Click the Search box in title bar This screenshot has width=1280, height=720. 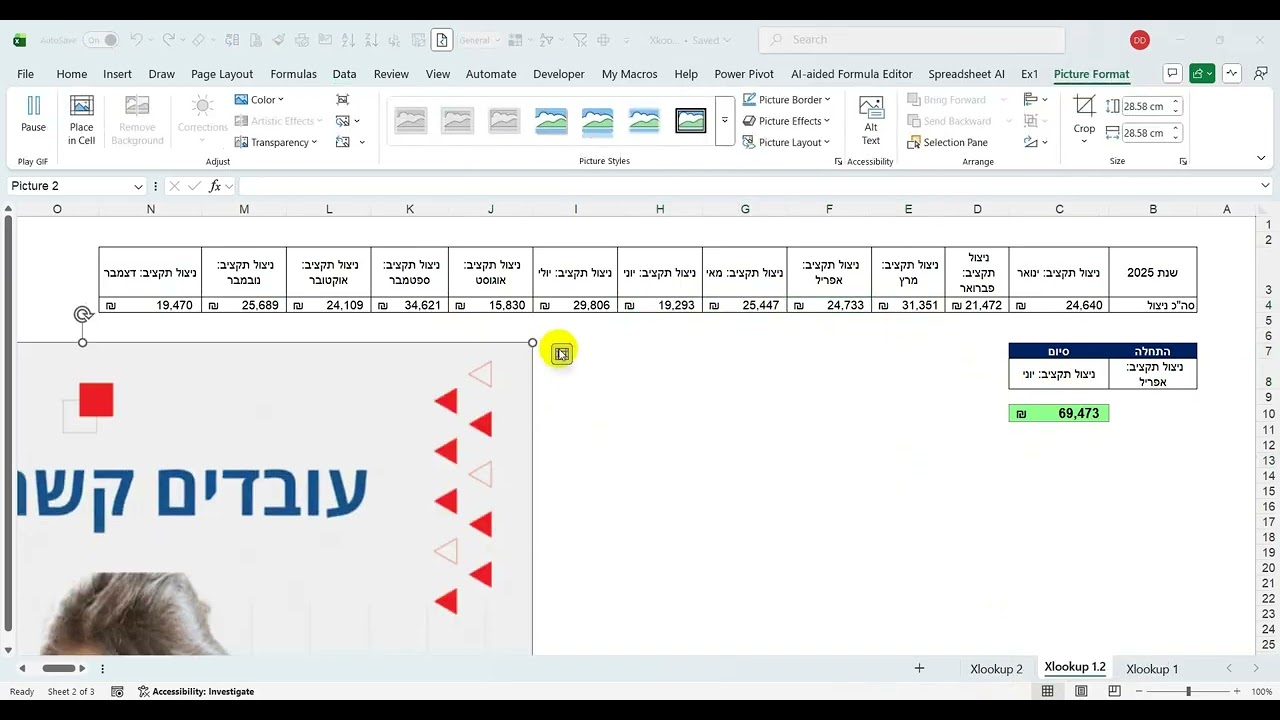(x=911, y=40)
